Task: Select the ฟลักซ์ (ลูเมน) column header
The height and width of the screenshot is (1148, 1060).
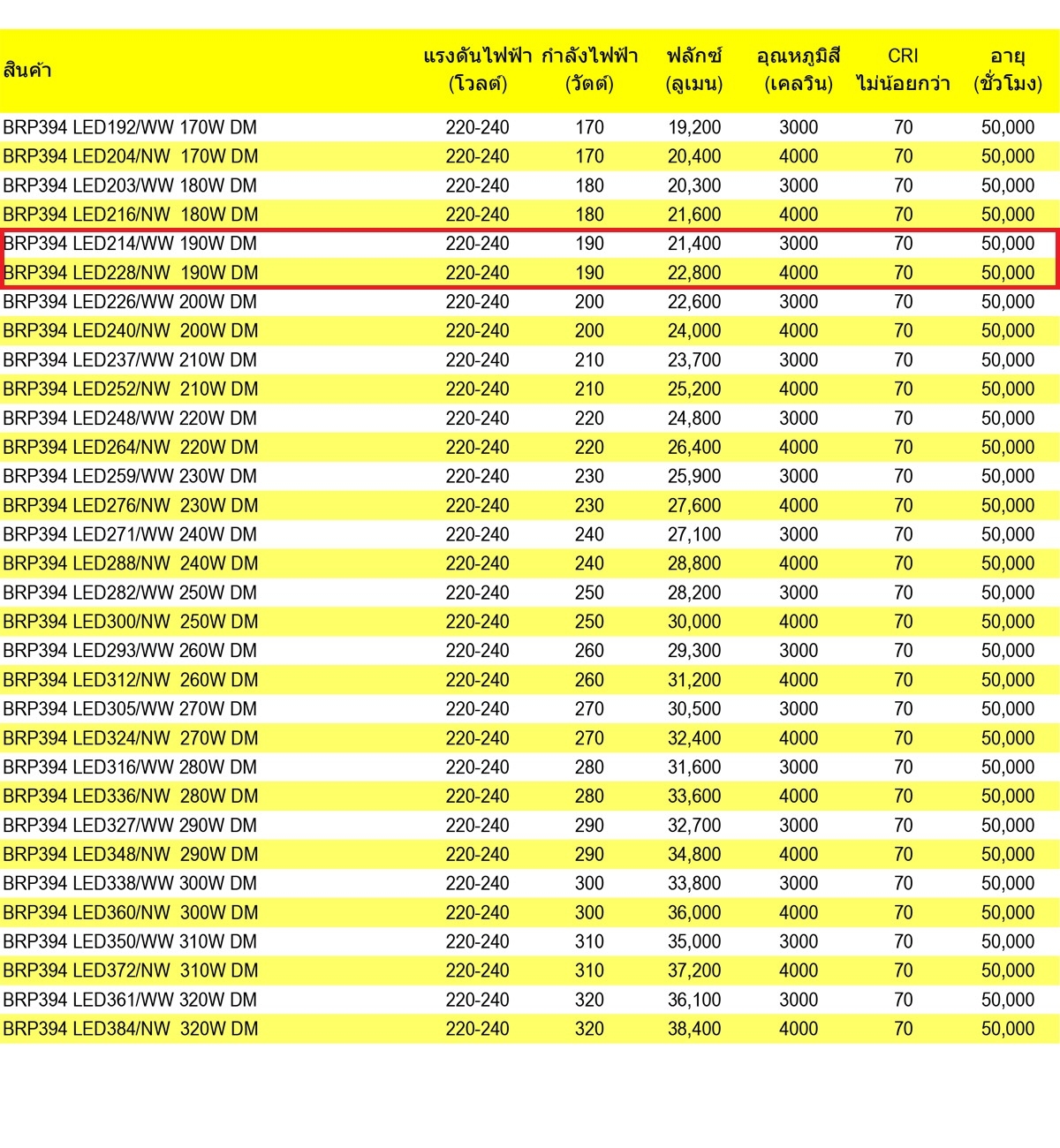Action: coord(694,71)
